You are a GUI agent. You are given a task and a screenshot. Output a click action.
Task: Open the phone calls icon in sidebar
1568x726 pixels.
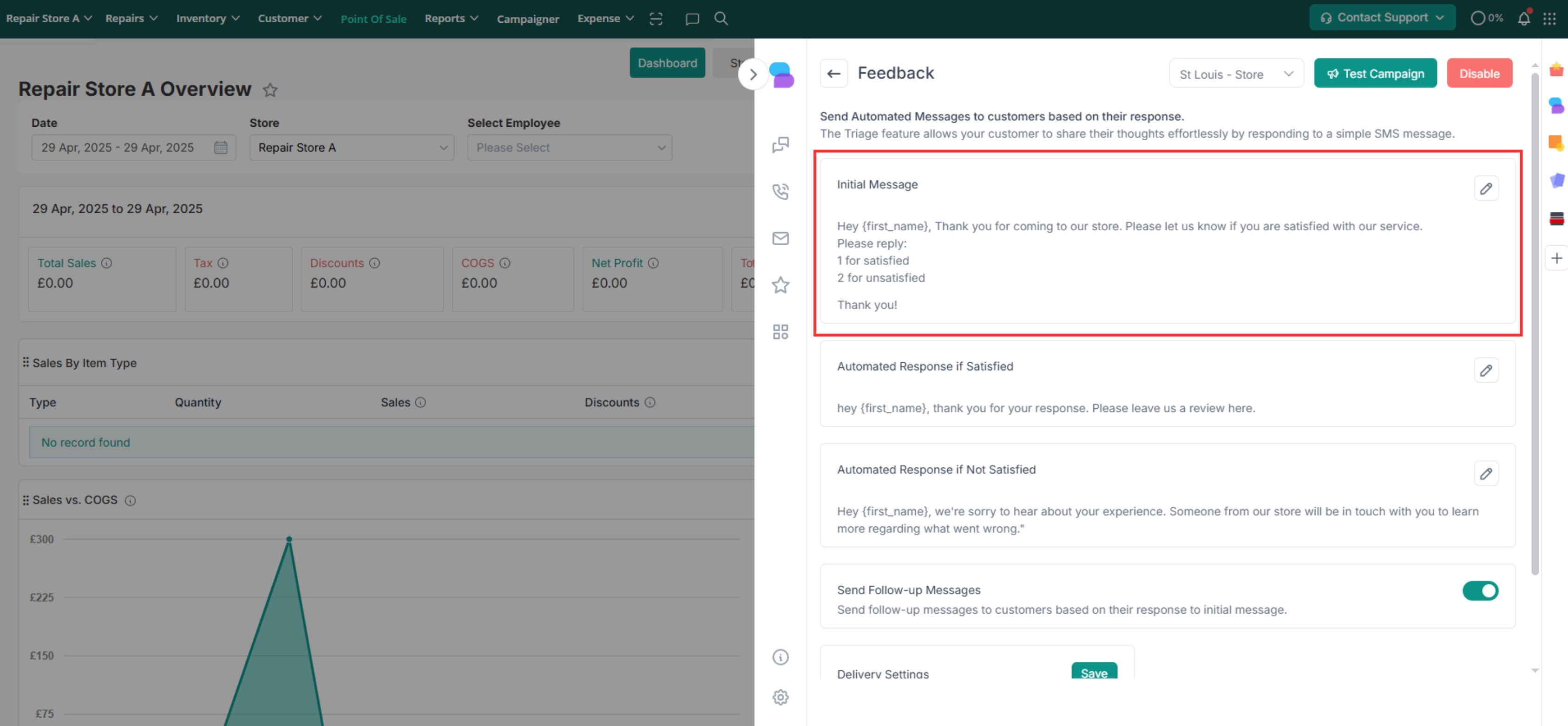pyautogui.click(x=781, y=192)
